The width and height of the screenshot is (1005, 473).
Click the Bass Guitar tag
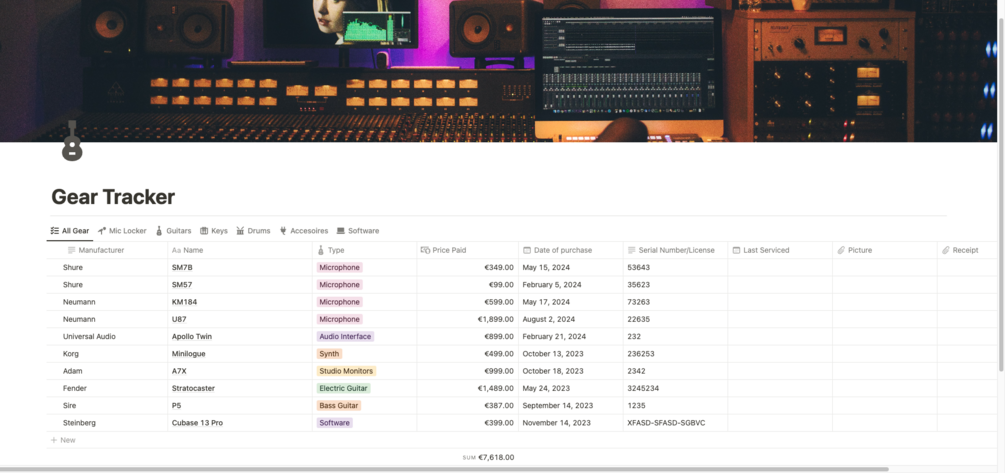pos(339,406)
